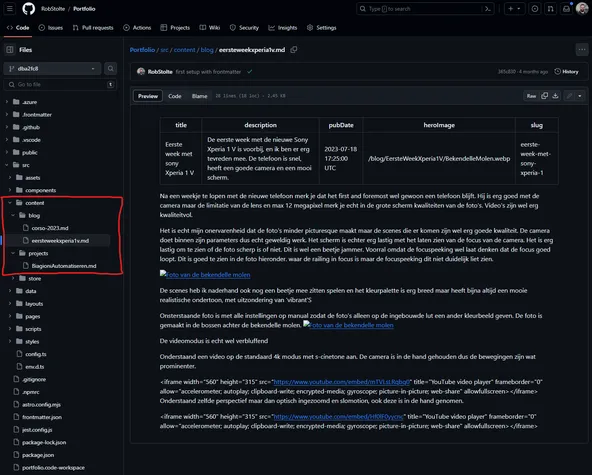Download the raw file icon
The height and width of the screenshot is (475, 592).
(x=555, y=96)
